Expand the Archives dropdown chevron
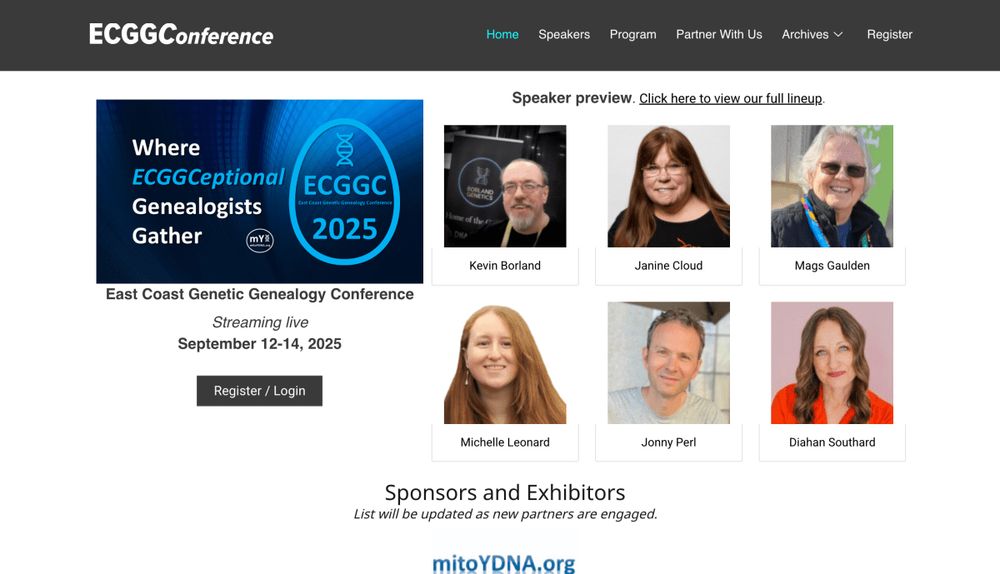This screenshot has height=574, width=1000. tap(838, 34)
